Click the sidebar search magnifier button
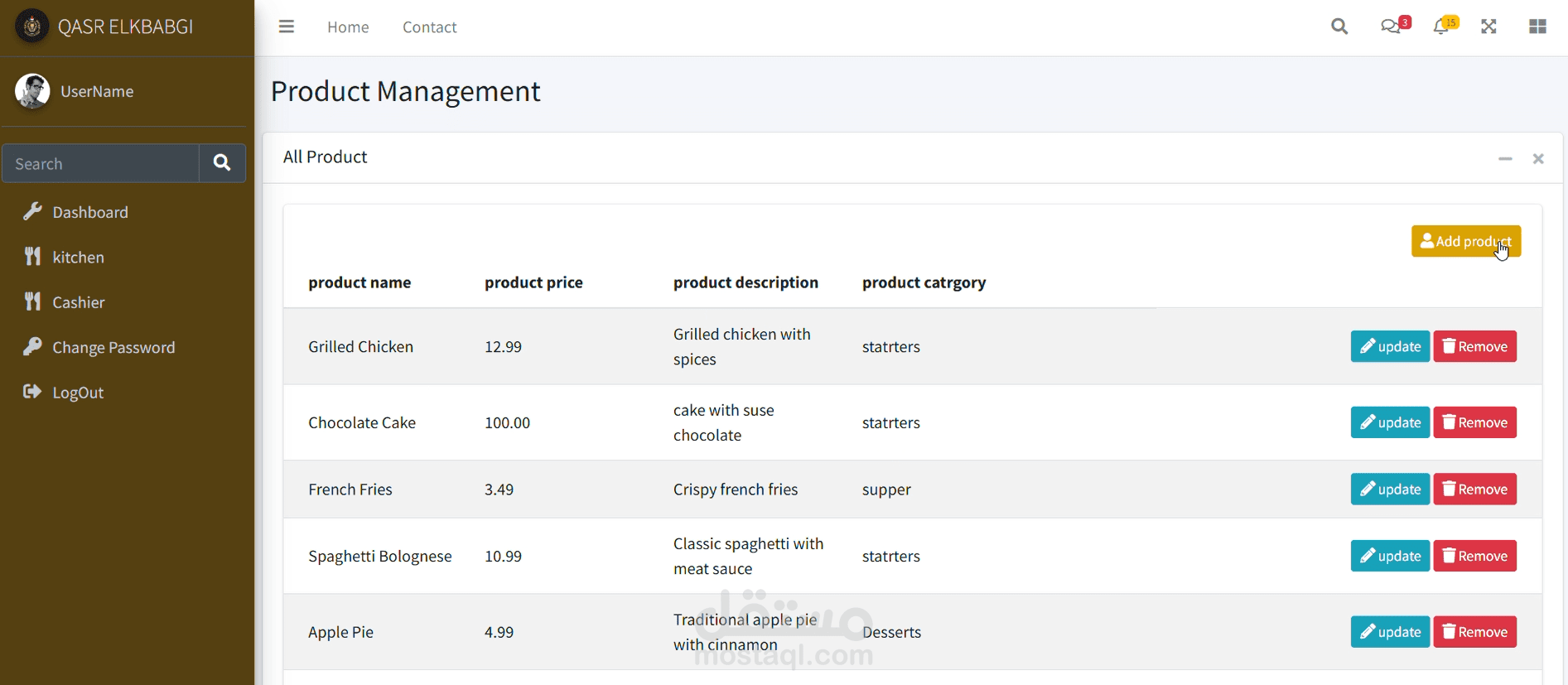 222,163
